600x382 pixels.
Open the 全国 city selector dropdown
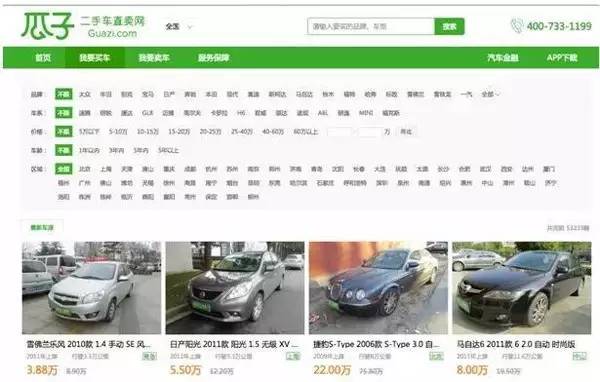tap(179, 26)
